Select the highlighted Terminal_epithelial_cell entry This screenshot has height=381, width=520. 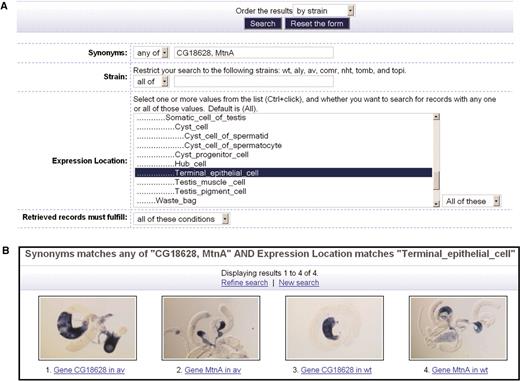[283, 173]
